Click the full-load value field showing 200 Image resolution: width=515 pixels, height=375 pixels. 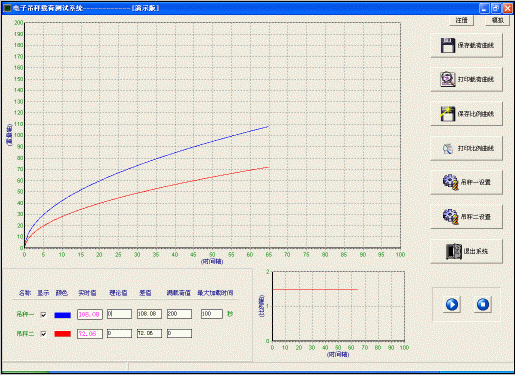click(179, 314)
